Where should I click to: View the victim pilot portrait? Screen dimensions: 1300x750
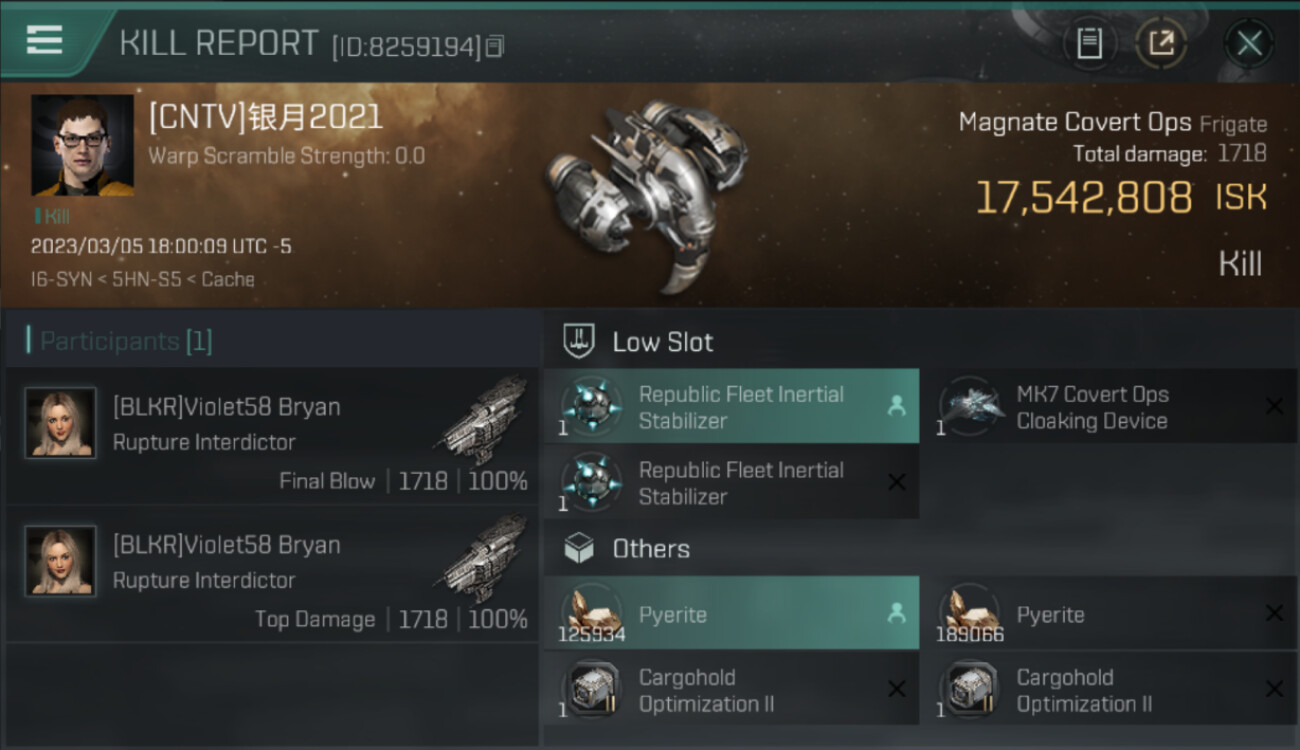click(82, 145)
